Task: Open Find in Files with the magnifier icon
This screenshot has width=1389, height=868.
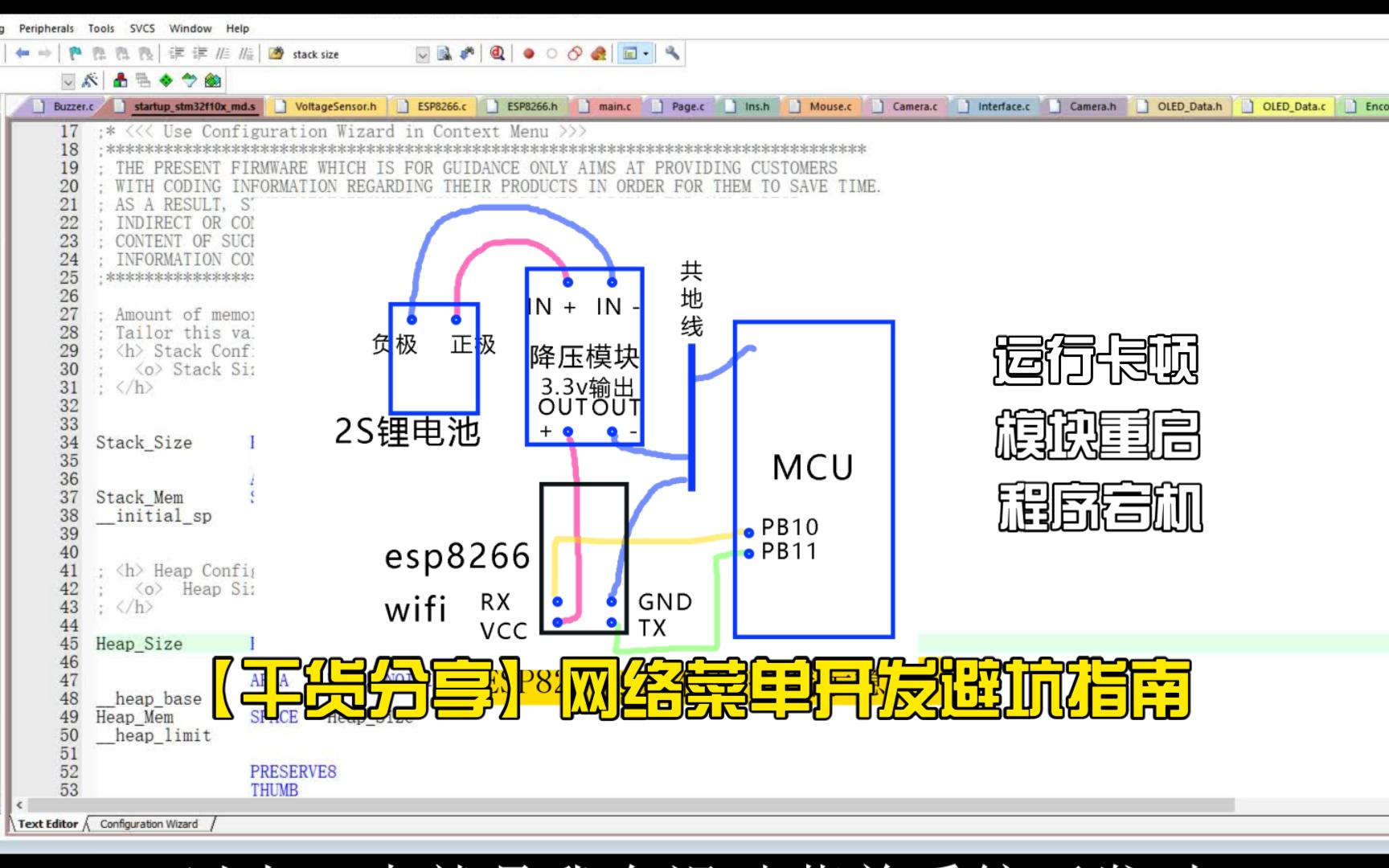Action: click(x=495, y=54)
